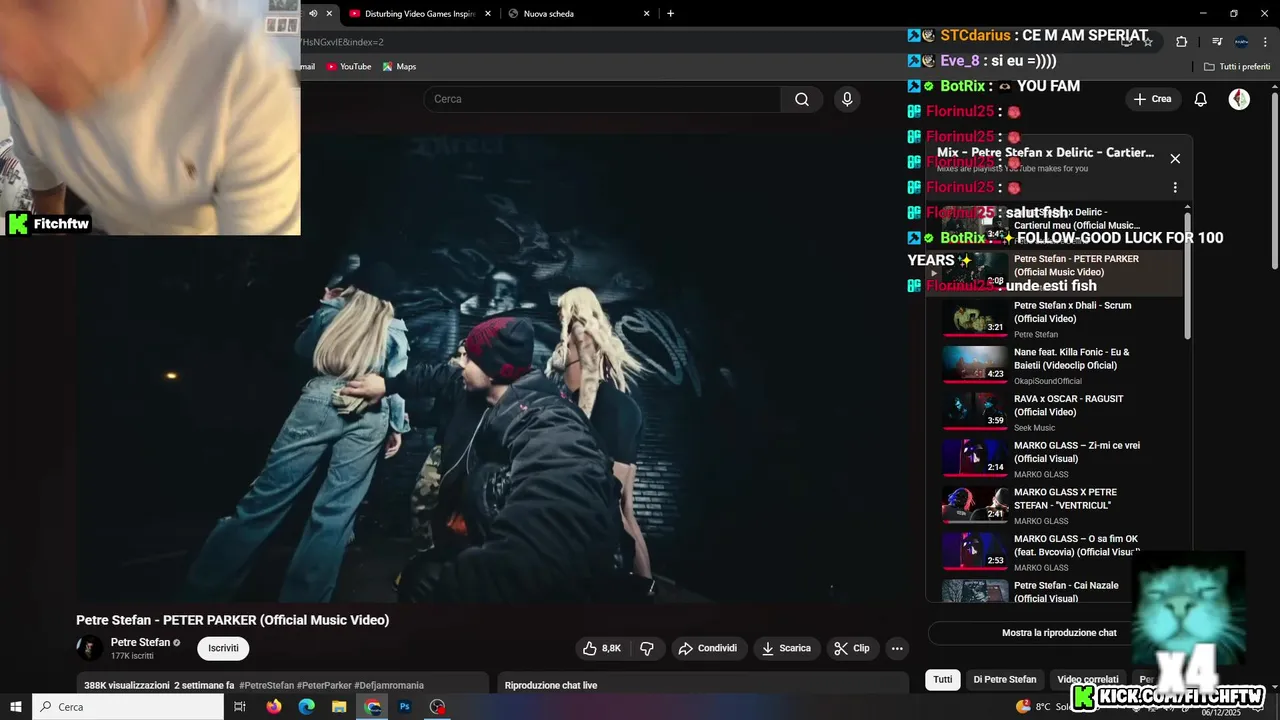The width and height of the screenshot is (1280, 720).
Task: Subscribe with the Iscriviti button
Action: click(223, 648)
